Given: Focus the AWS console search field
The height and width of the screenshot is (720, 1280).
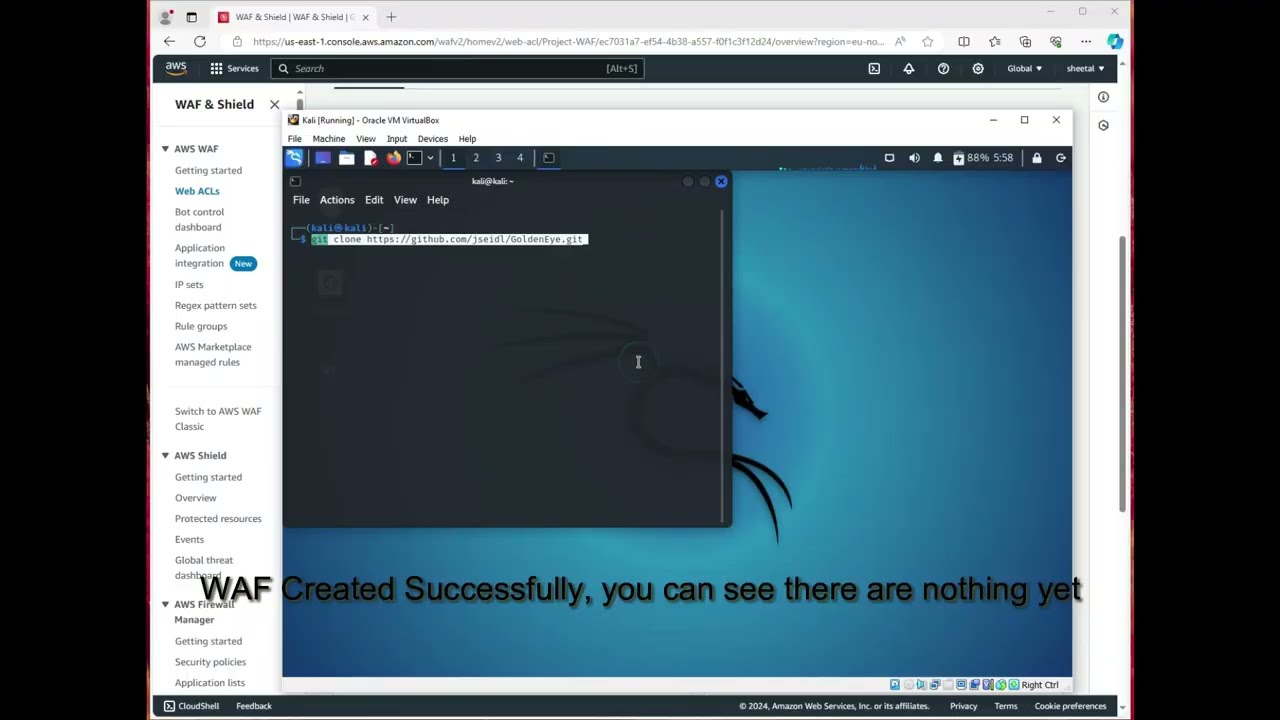Looking at the screenshot, I should [x=457, y=68].
